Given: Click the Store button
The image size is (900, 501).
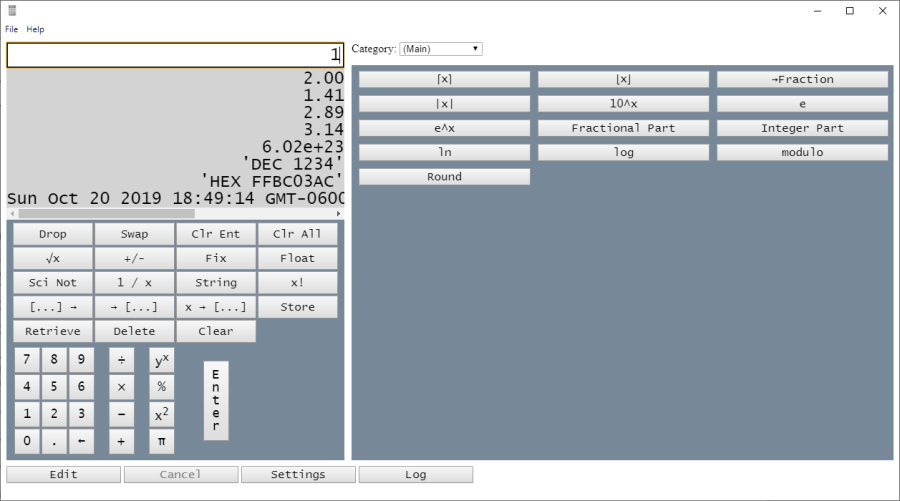Looking at the screenshot, I should pos(297,307).
